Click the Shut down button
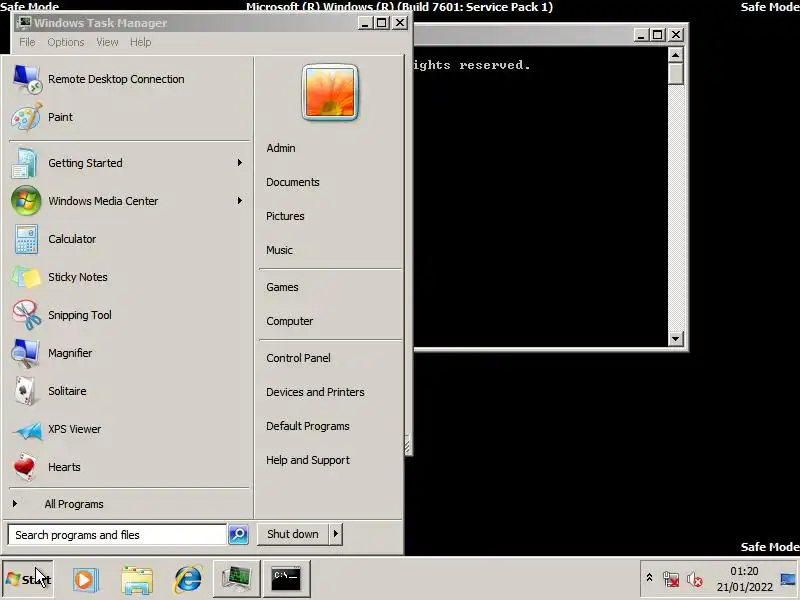This screenshot has width=800, height=600. [x=293, y=534]
